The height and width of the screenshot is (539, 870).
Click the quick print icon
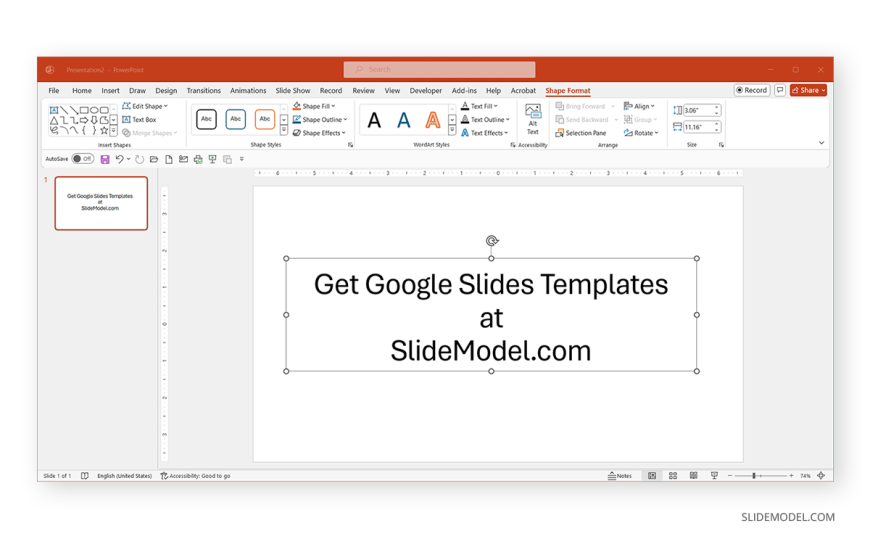(198, 159)
